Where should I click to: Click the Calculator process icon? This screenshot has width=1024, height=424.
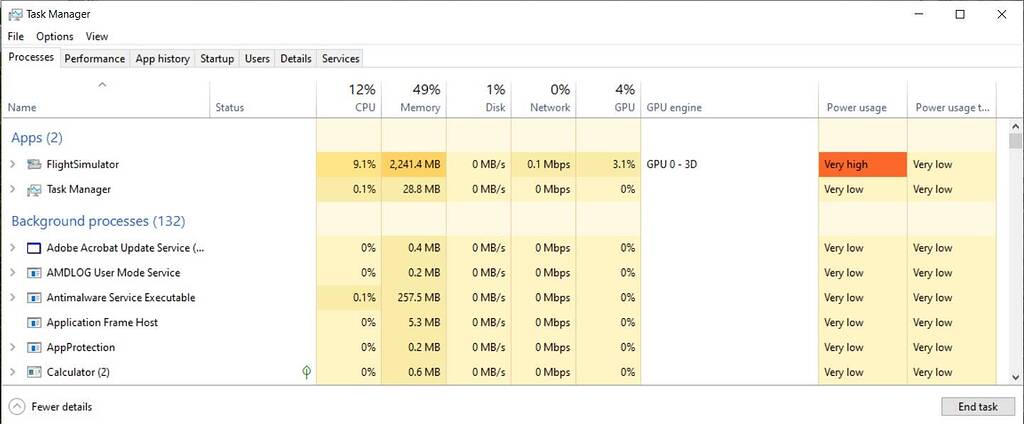pyautogui.click(x=35, y=372)
